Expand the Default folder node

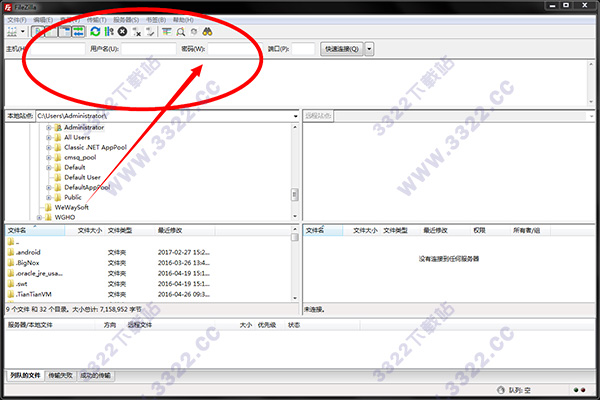pyautogui.click(x=49, y=167)
